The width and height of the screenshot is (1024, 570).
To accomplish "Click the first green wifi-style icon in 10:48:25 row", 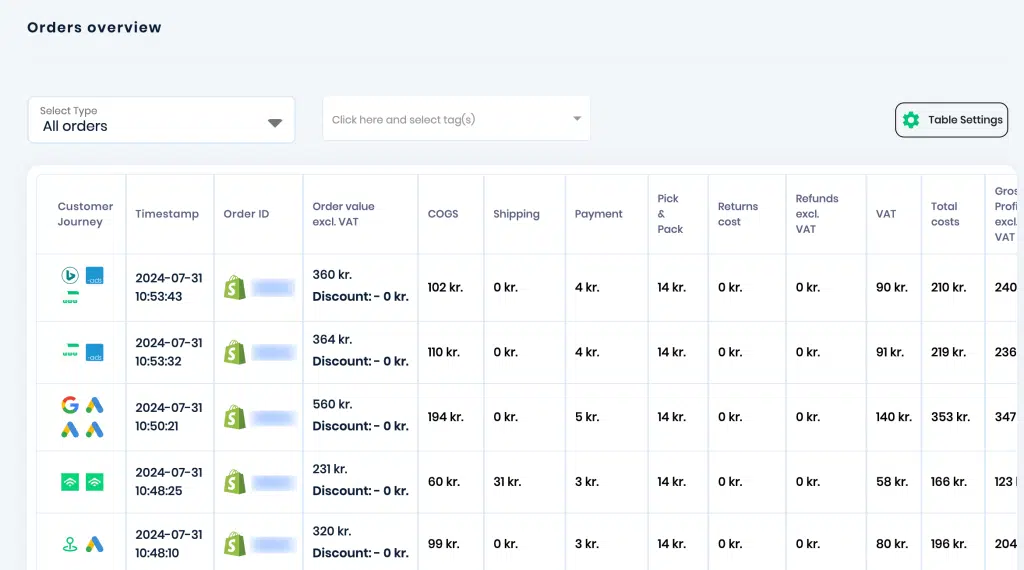I will coord(70,483).
